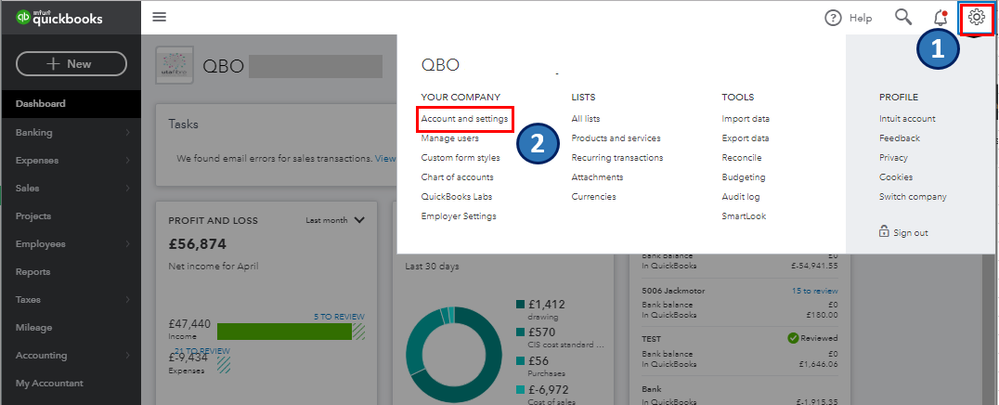Open Custom form styles
This screenshot has width=999, height=405.
click(461, 158)
